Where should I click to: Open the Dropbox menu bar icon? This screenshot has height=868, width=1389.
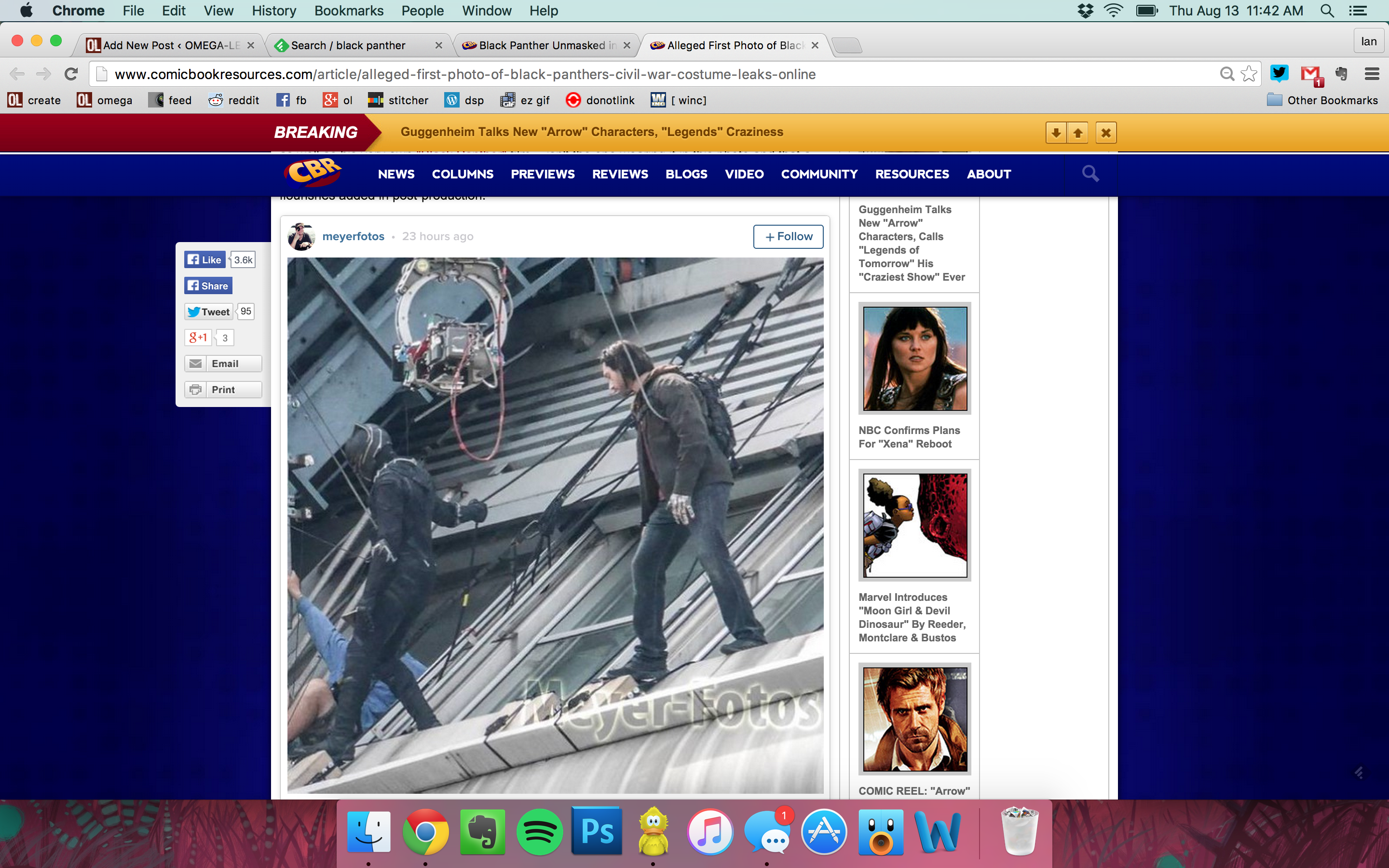click(1085, 11)
